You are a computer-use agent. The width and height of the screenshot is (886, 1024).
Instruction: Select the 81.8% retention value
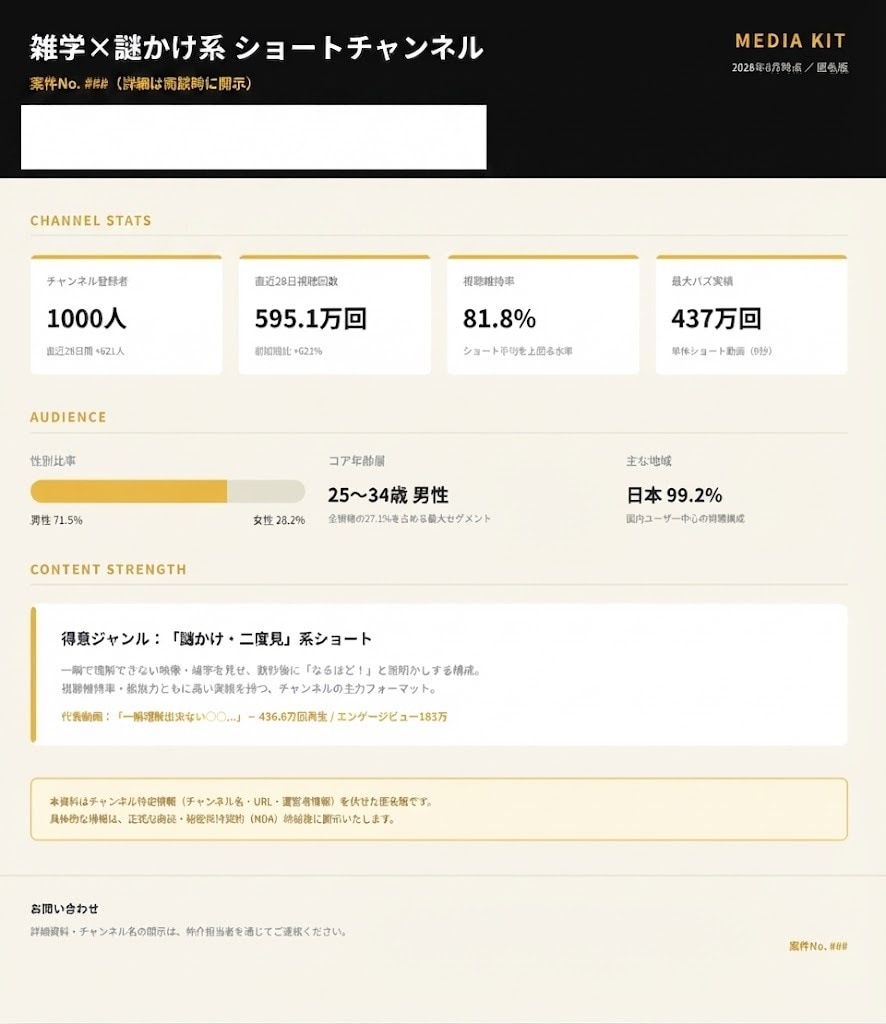pos(499,319)
